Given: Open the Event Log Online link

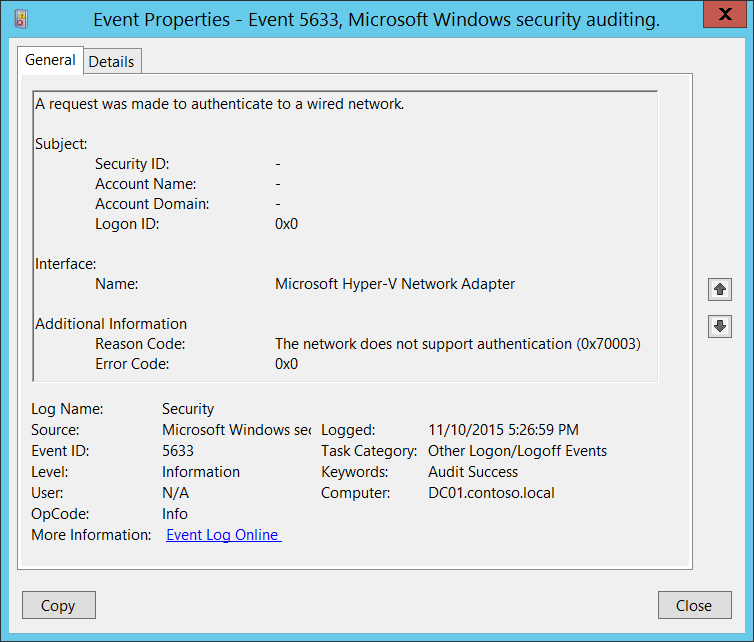Looking at the screenshot, I should [x=223, y=535].
